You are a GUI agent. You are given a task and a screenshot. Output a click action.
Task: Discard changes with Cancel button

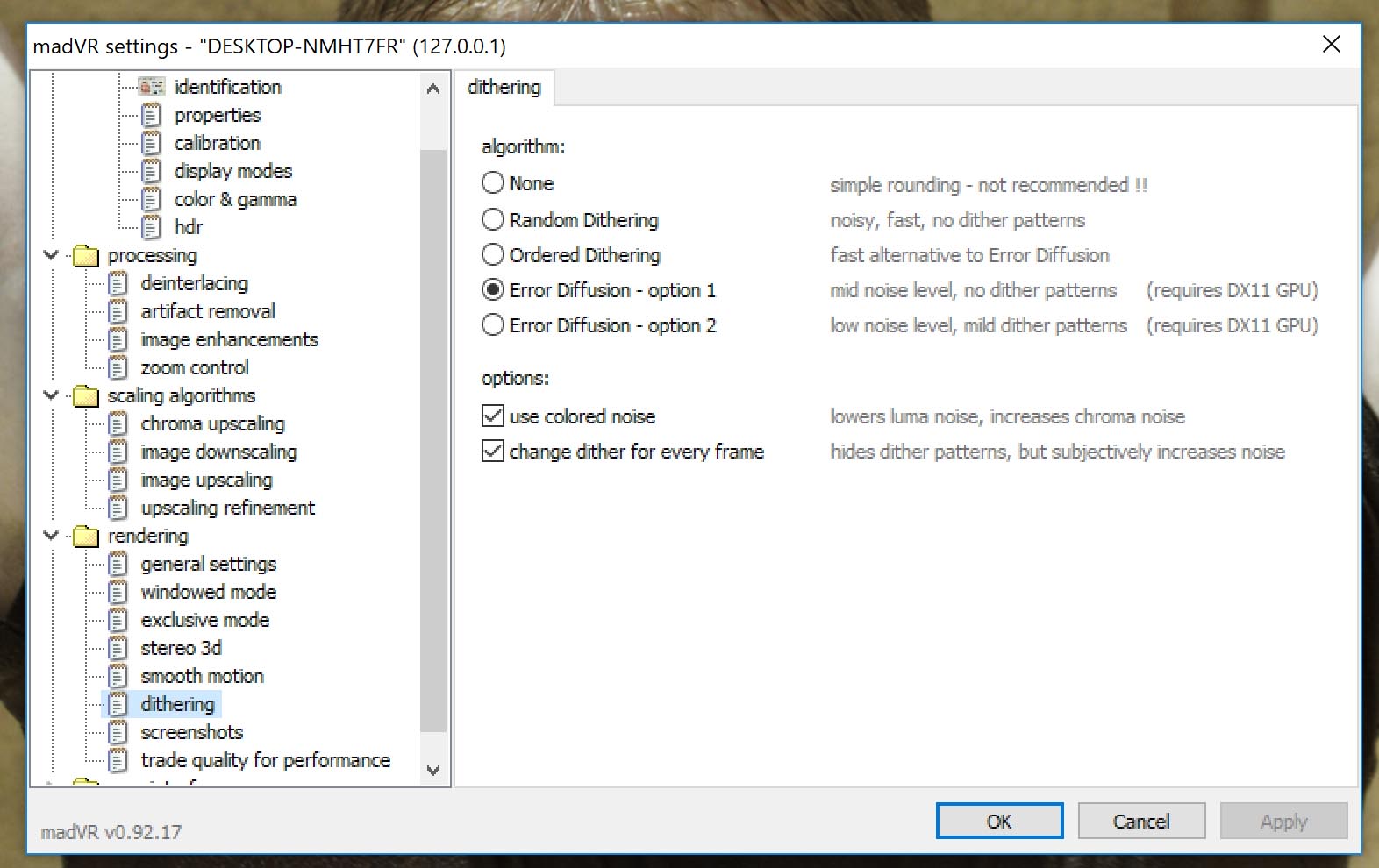(x=1141, y=821)
